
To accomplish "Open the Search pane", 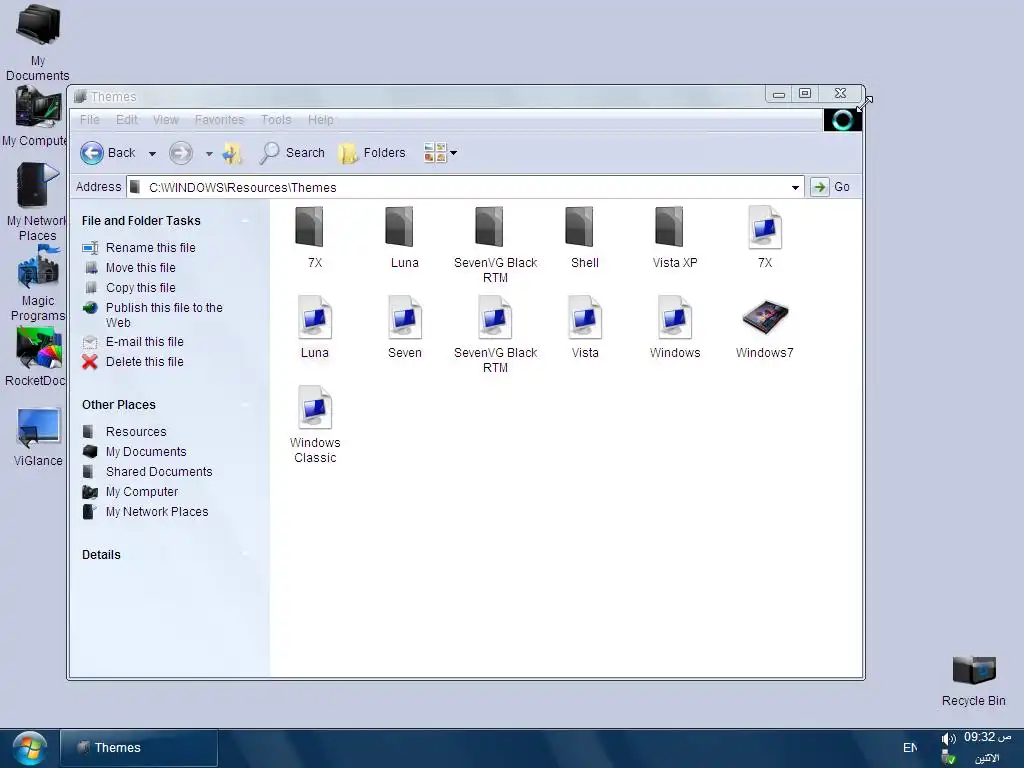I will [x=292, y=153].
